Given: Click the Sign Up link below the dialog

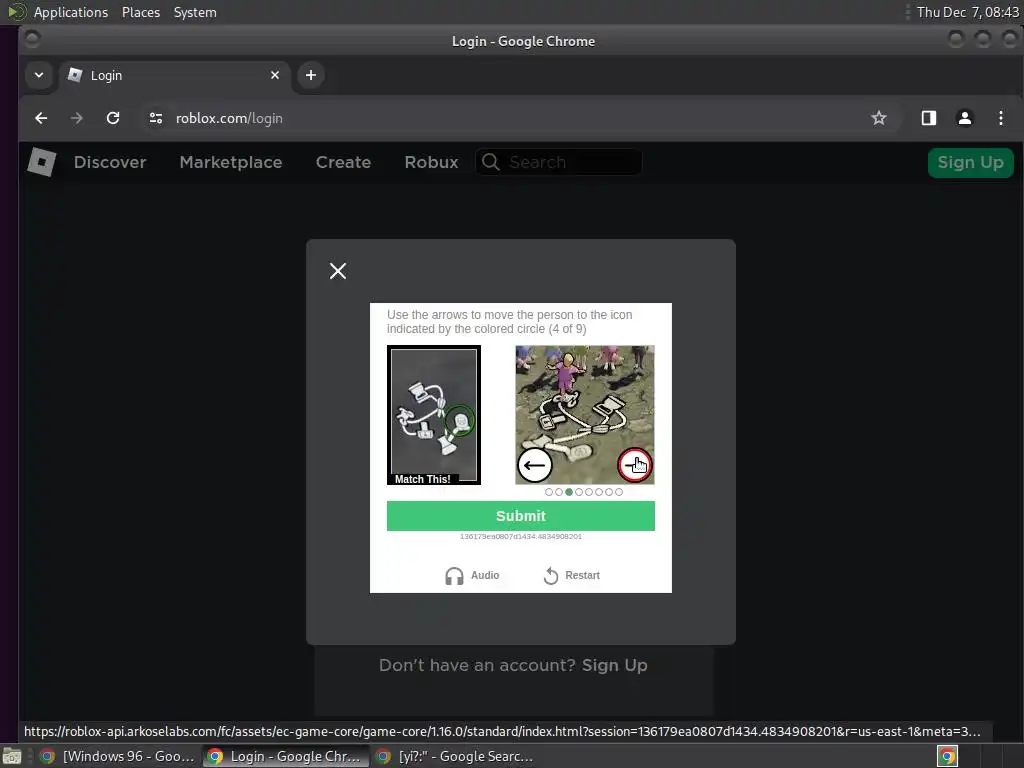Looking at the screenshot, I should (615, 665).
